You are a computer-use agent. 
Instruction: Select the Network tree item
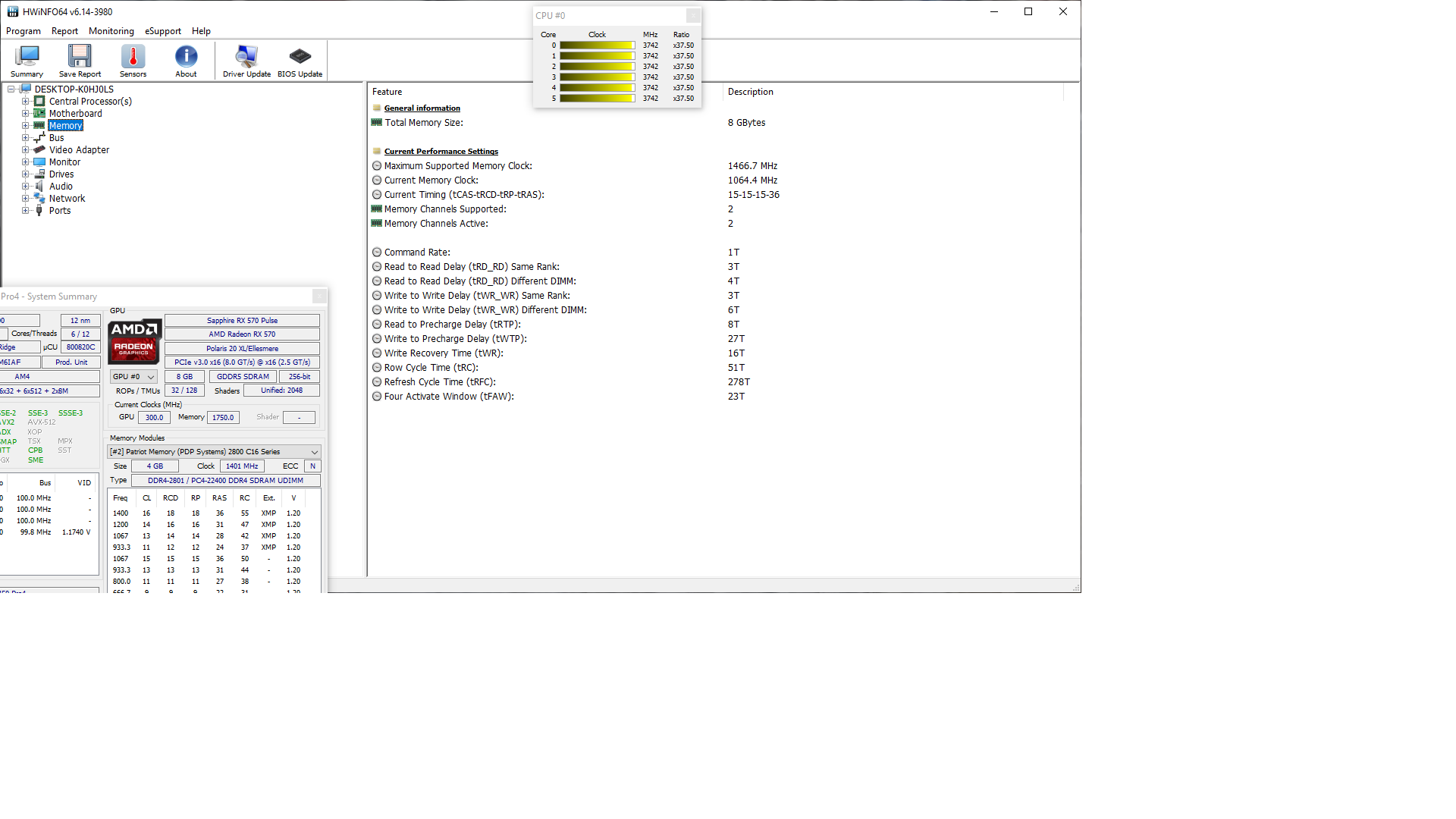tap(67, 199)
